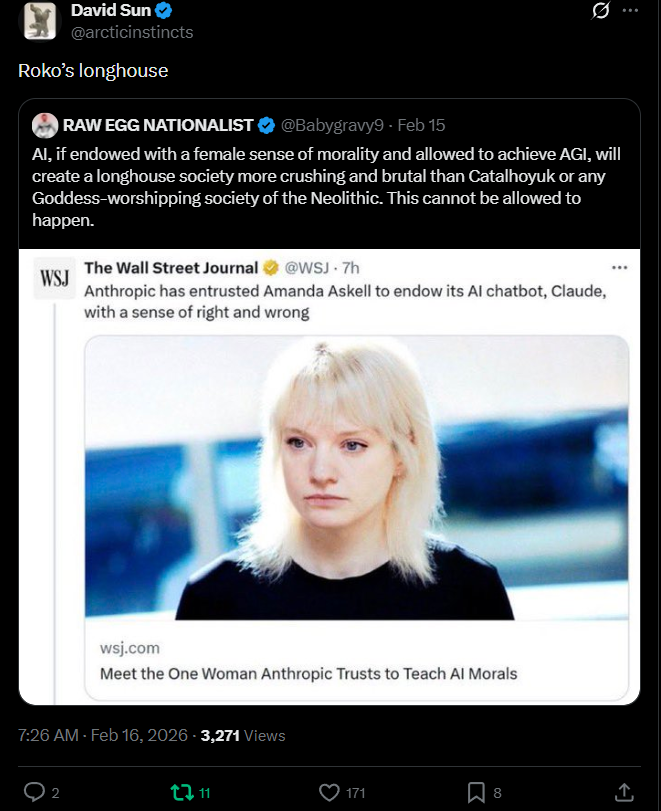This screenshot has height=811, width=661.
Task: Toggle the bookmark on this post
Action: [476, 792]
